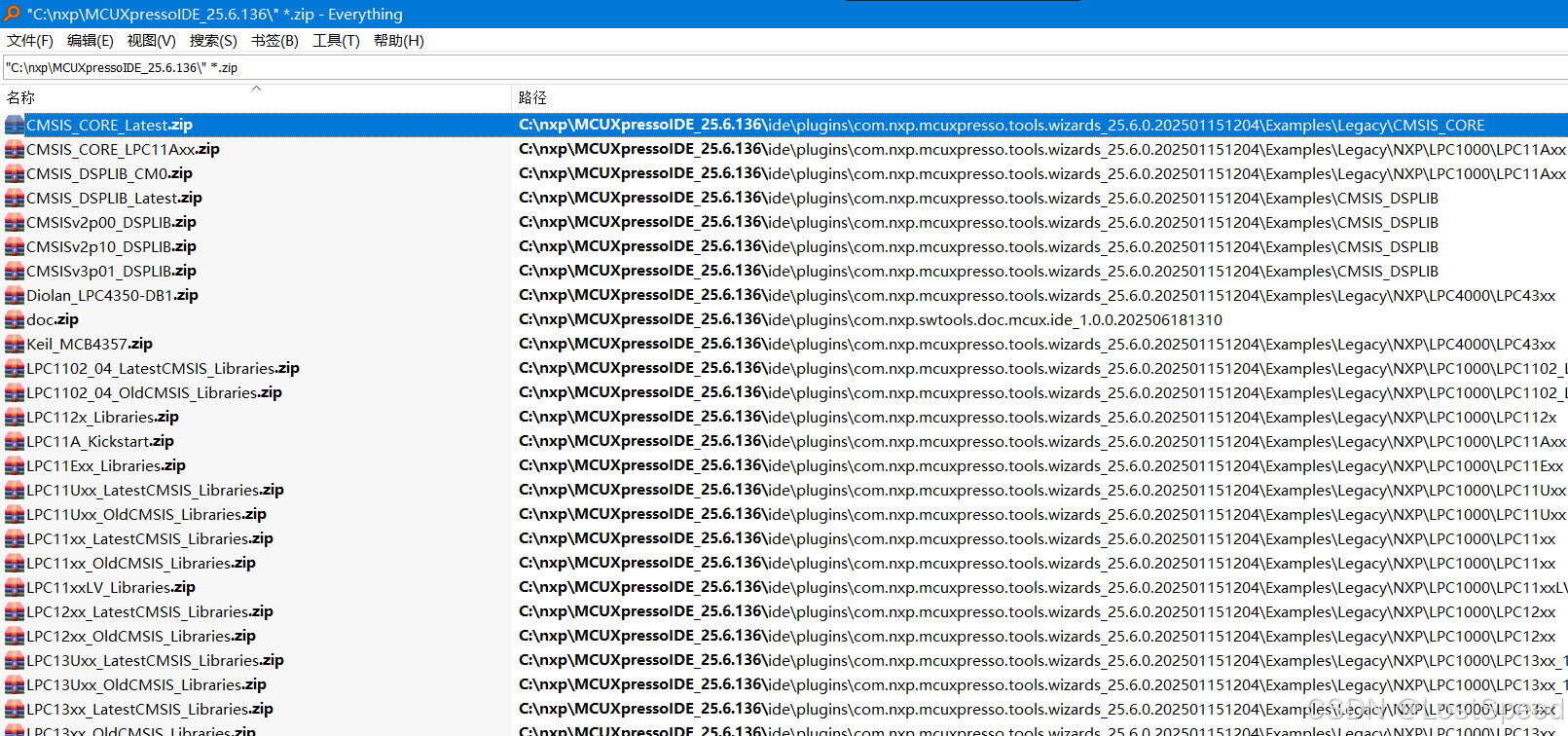Open the 编辑(E) menu
The height and width of the screenshot is (736, 1568).
pyautogui.click(x=91, y=41)
